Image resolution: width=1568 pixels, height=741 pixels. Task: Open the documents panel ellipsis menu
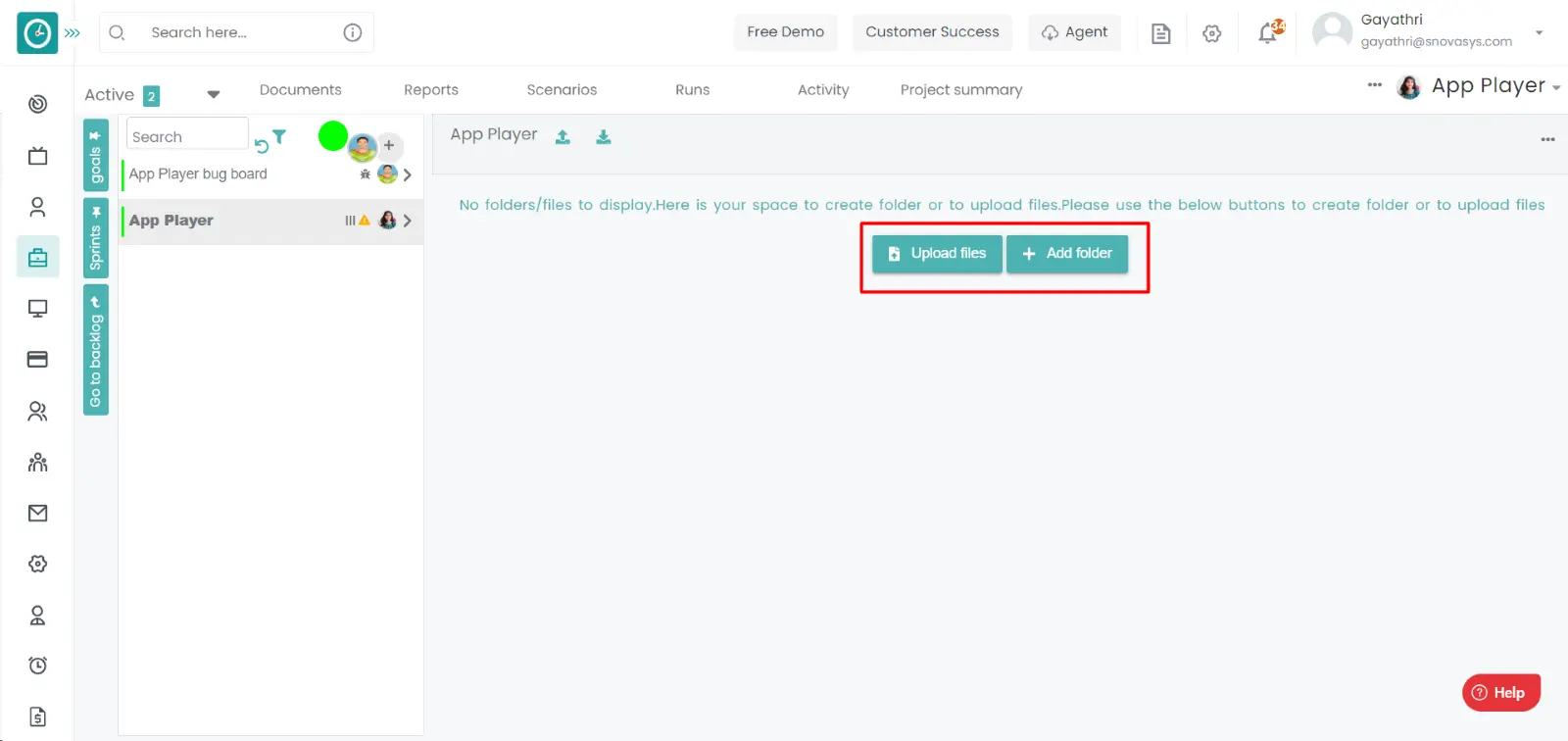1547,139
